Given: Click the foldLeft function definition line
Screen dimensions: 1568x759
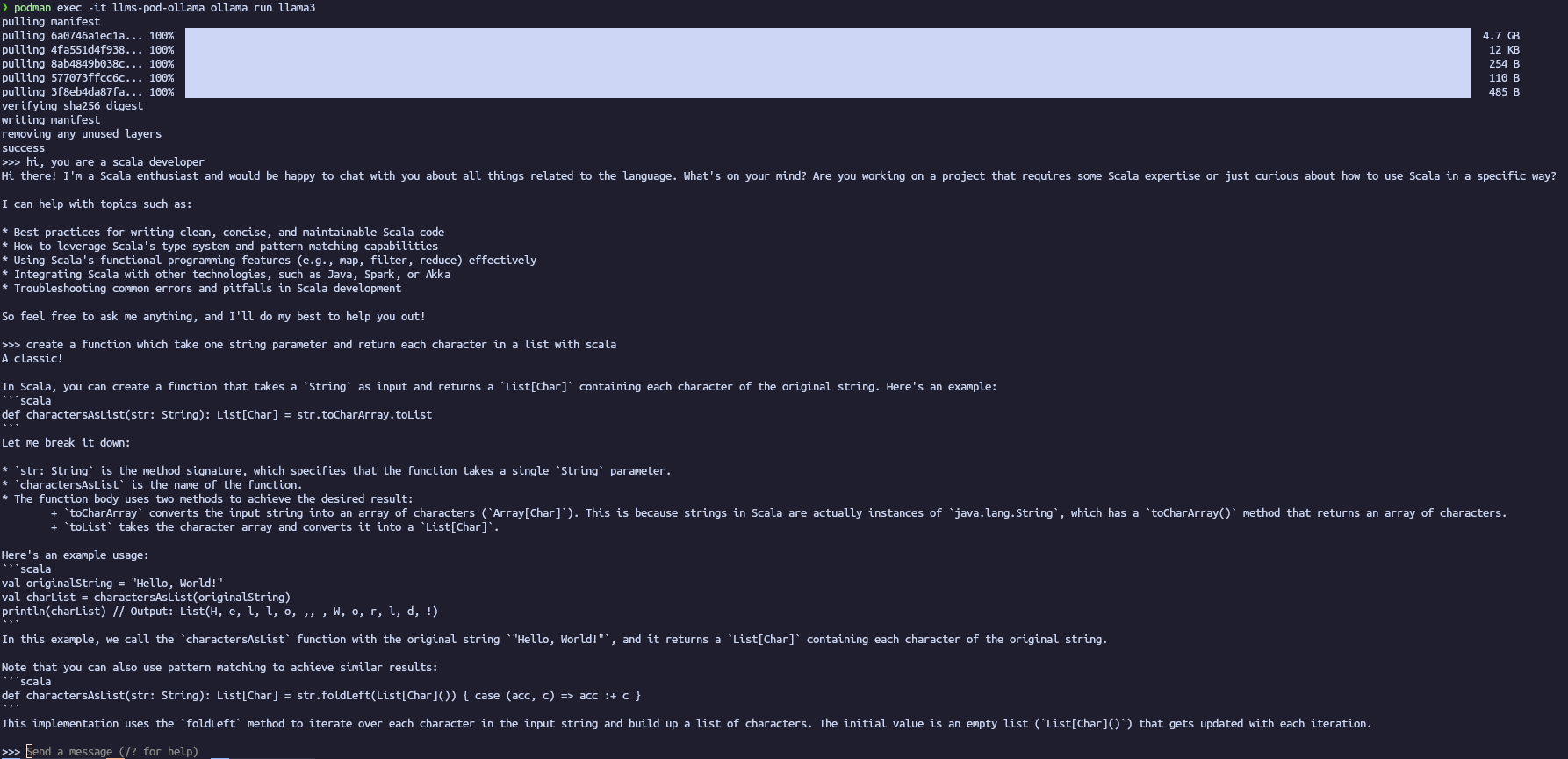Looking at the screenshot, I should 321,696.
